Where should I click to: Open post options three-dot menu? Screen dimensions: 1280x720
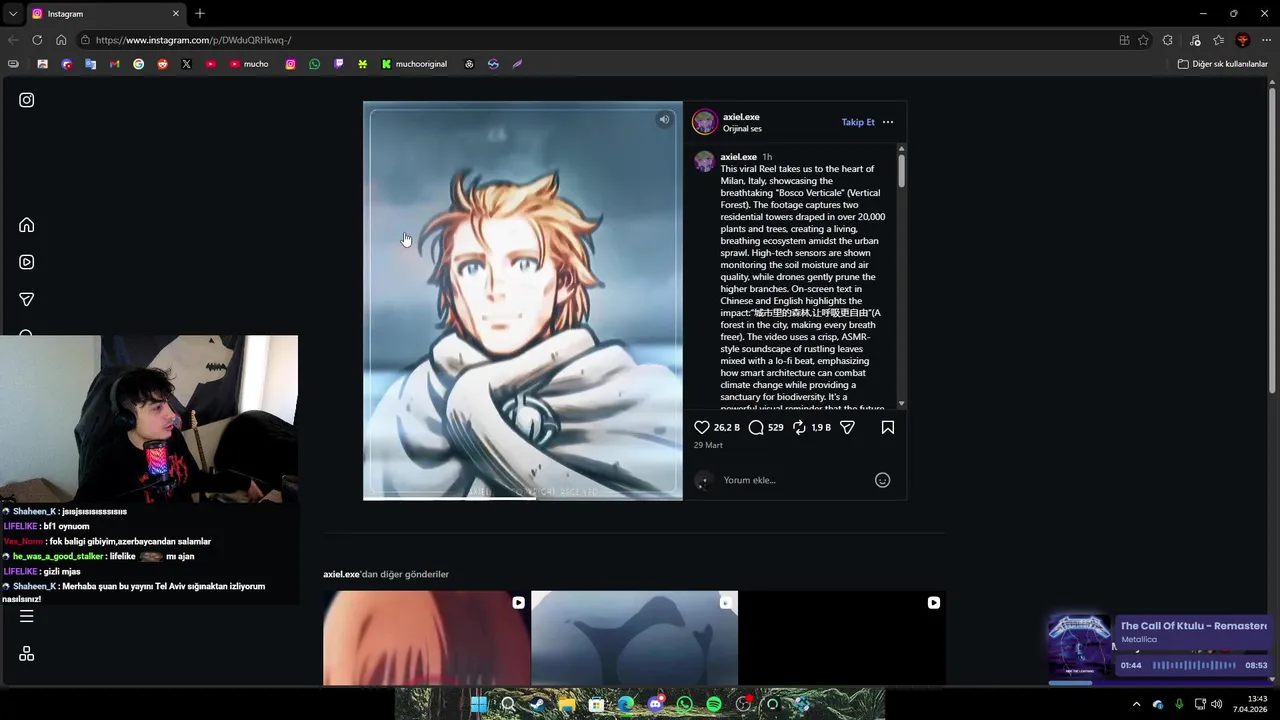[888, 122]
